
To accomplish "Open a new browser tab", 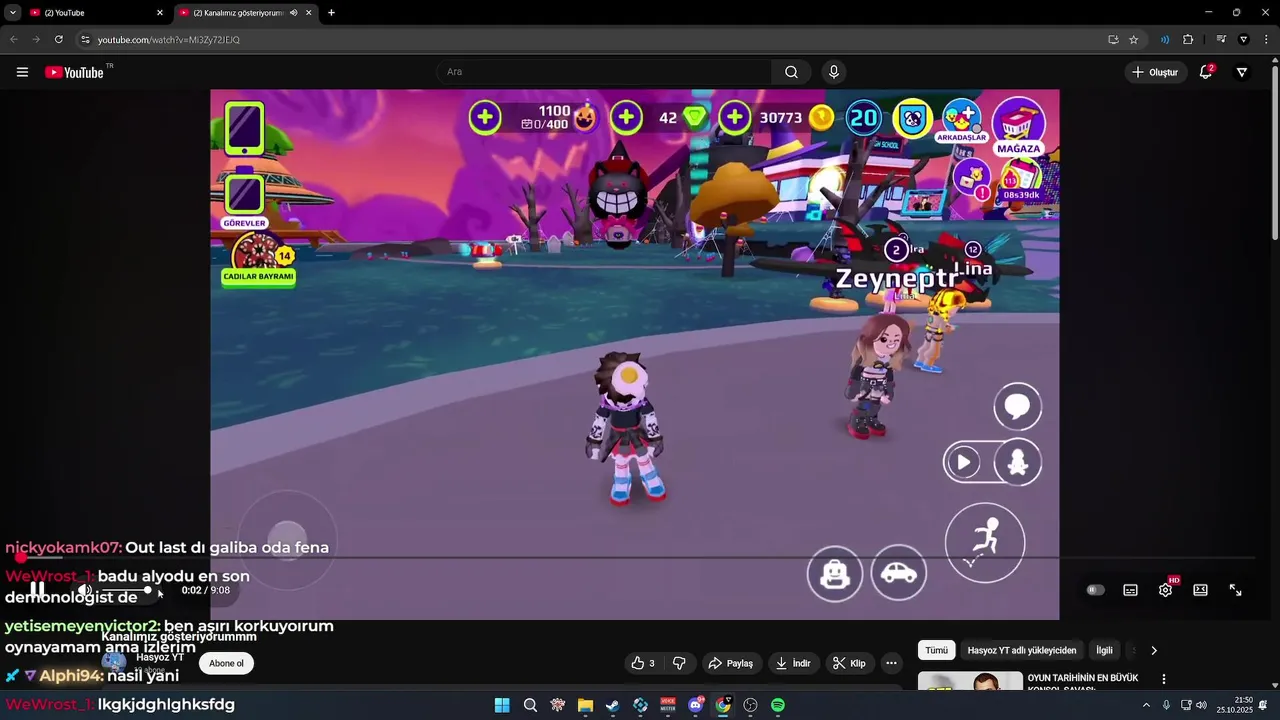I will [331, 13].
